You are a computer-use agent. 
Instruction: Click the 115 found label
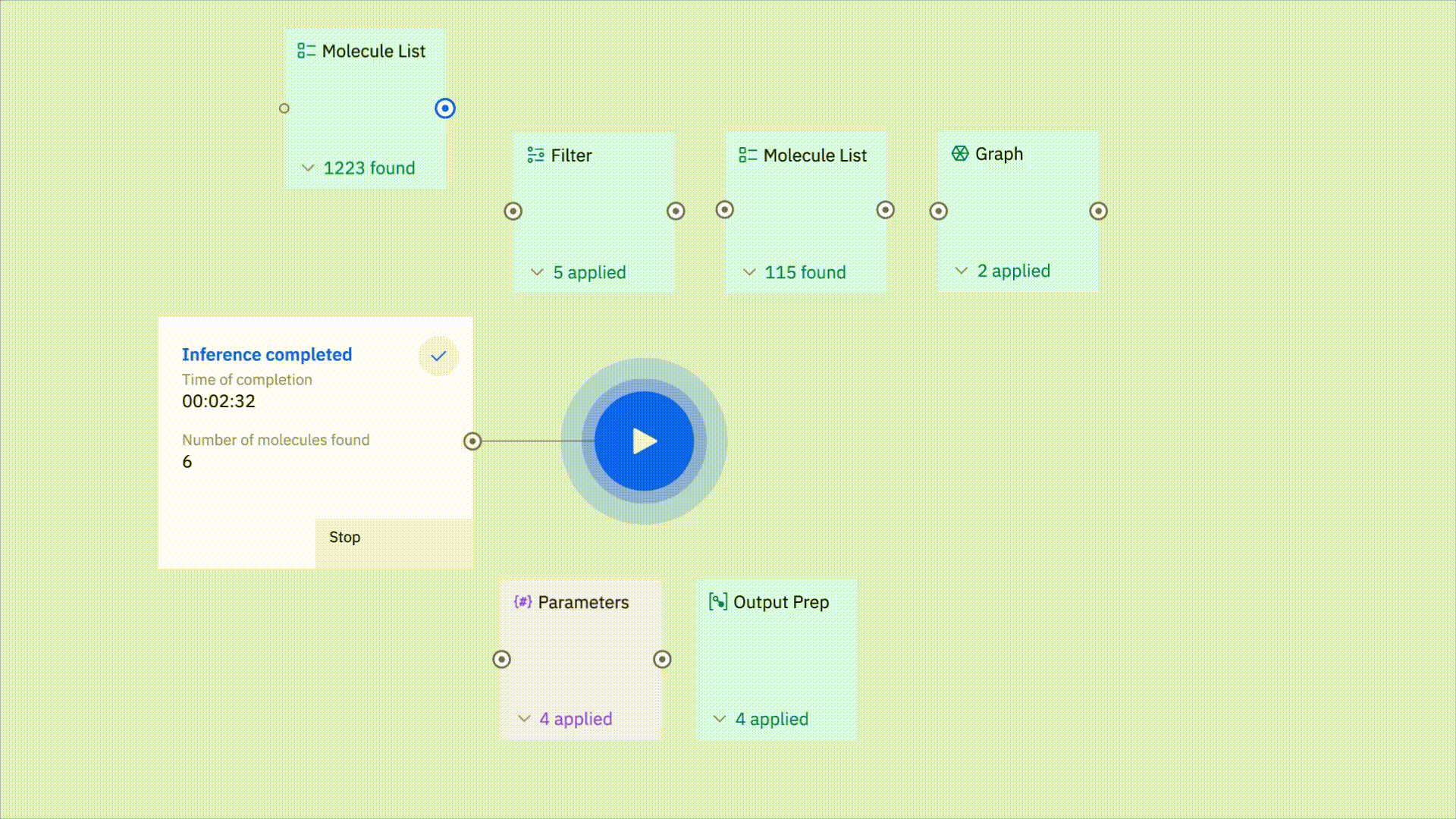point(805,272)
